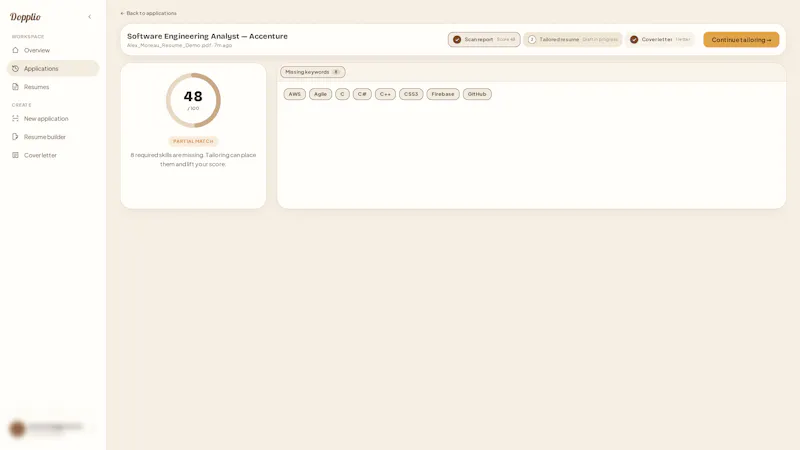Select the Agile keyword chip
The width and height of the screenshot is (800, 450).
[x=320, y=94]
